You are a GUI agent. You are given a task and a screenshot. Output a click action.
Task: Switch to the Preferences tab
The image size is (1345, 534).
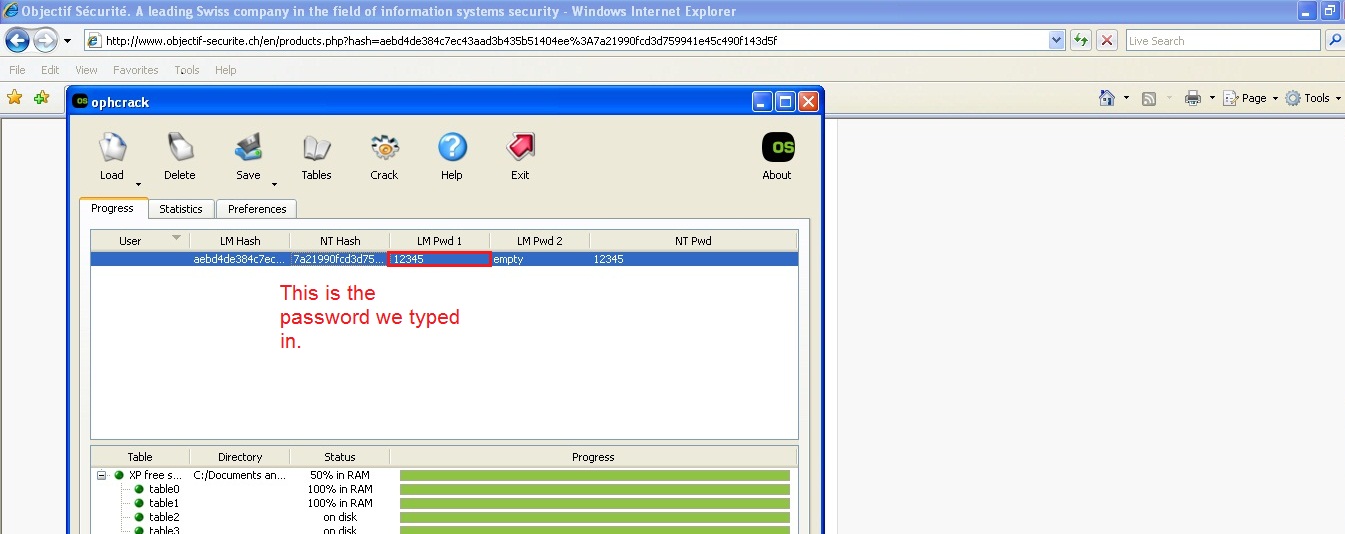[257, 209]
